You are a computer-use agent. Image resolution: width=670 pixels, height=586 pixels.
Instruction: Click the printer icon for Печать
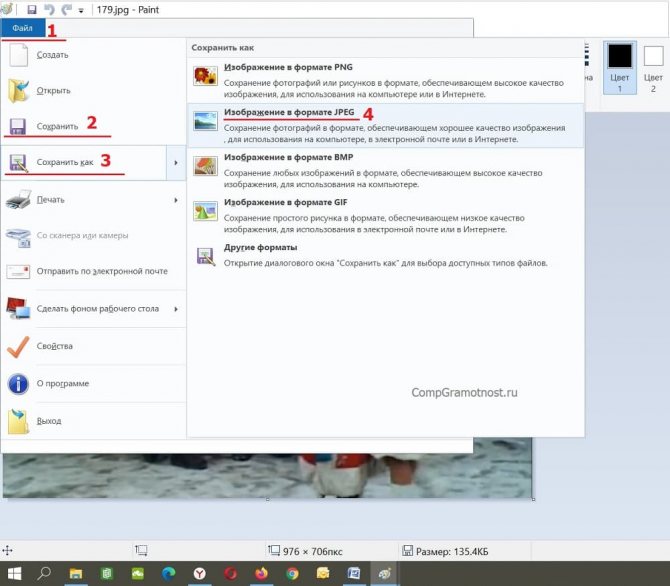[18, 200]
